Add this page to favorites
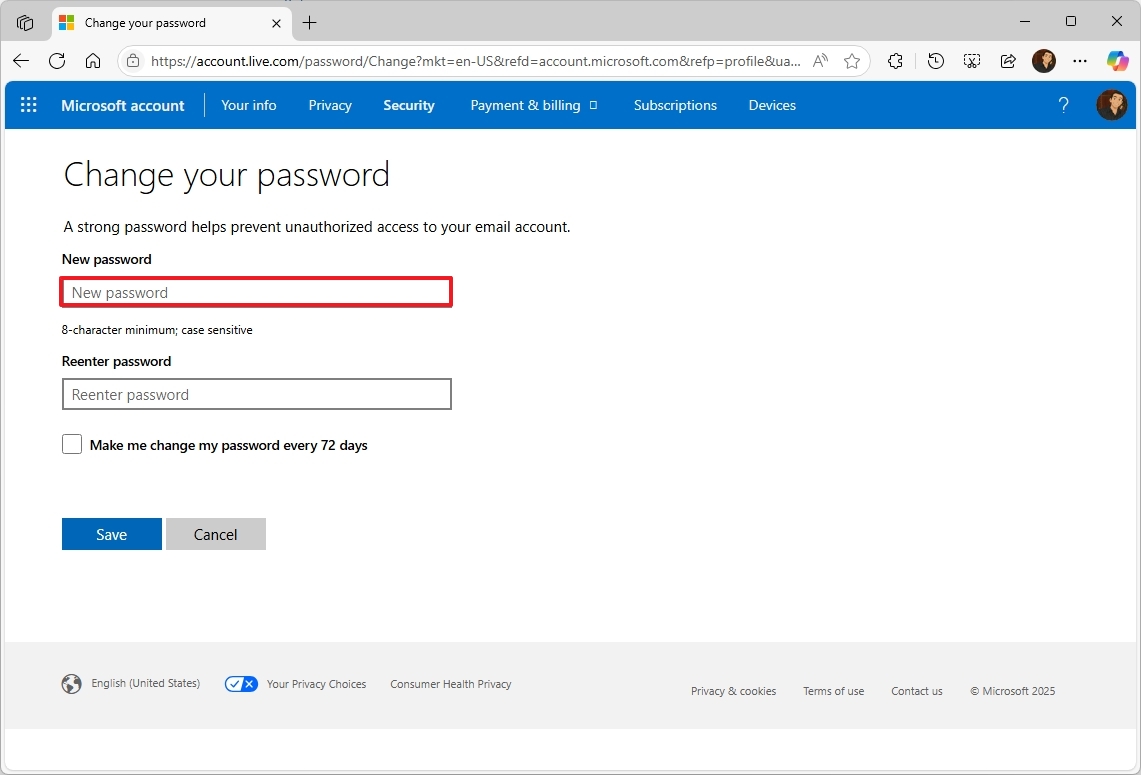Viewport: 1141px width, 775px height. [x=852, y=61]
